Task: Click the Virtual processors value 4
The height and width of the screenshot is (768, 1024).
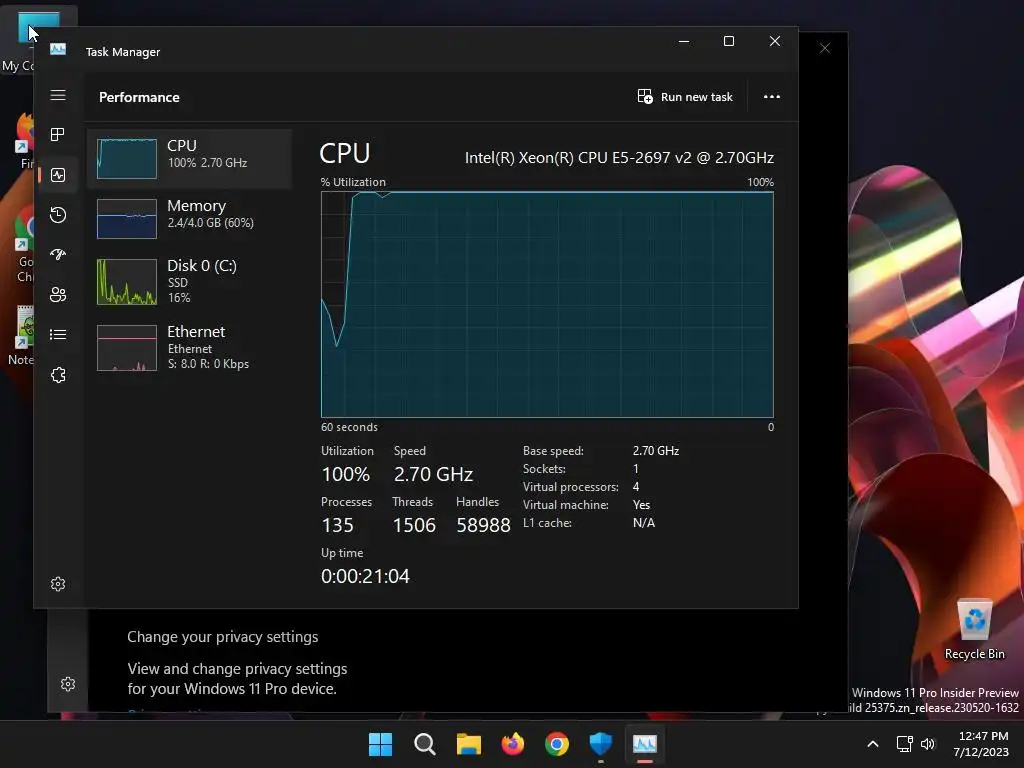Action: [x=635, y=487]
